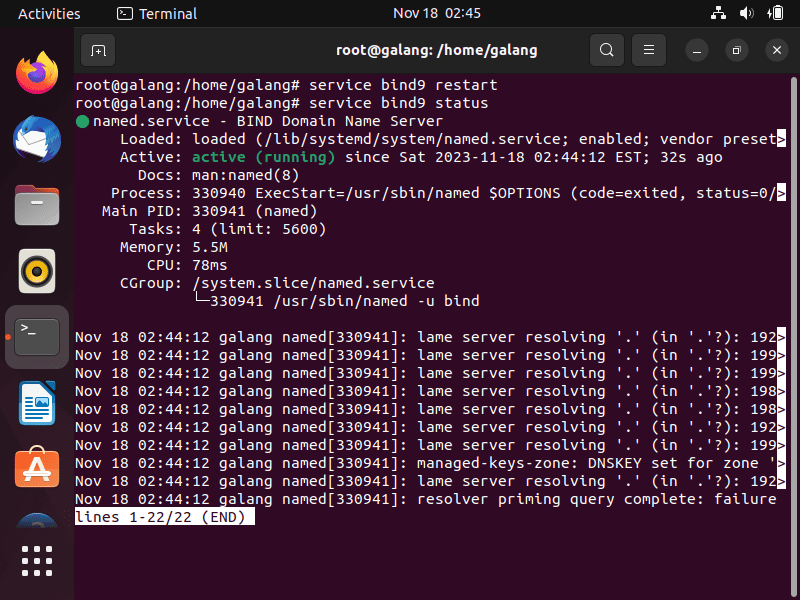This screenshot has width=800, height=600.
Task: Open the Activities overview
Action: click(x=49, y=13)
